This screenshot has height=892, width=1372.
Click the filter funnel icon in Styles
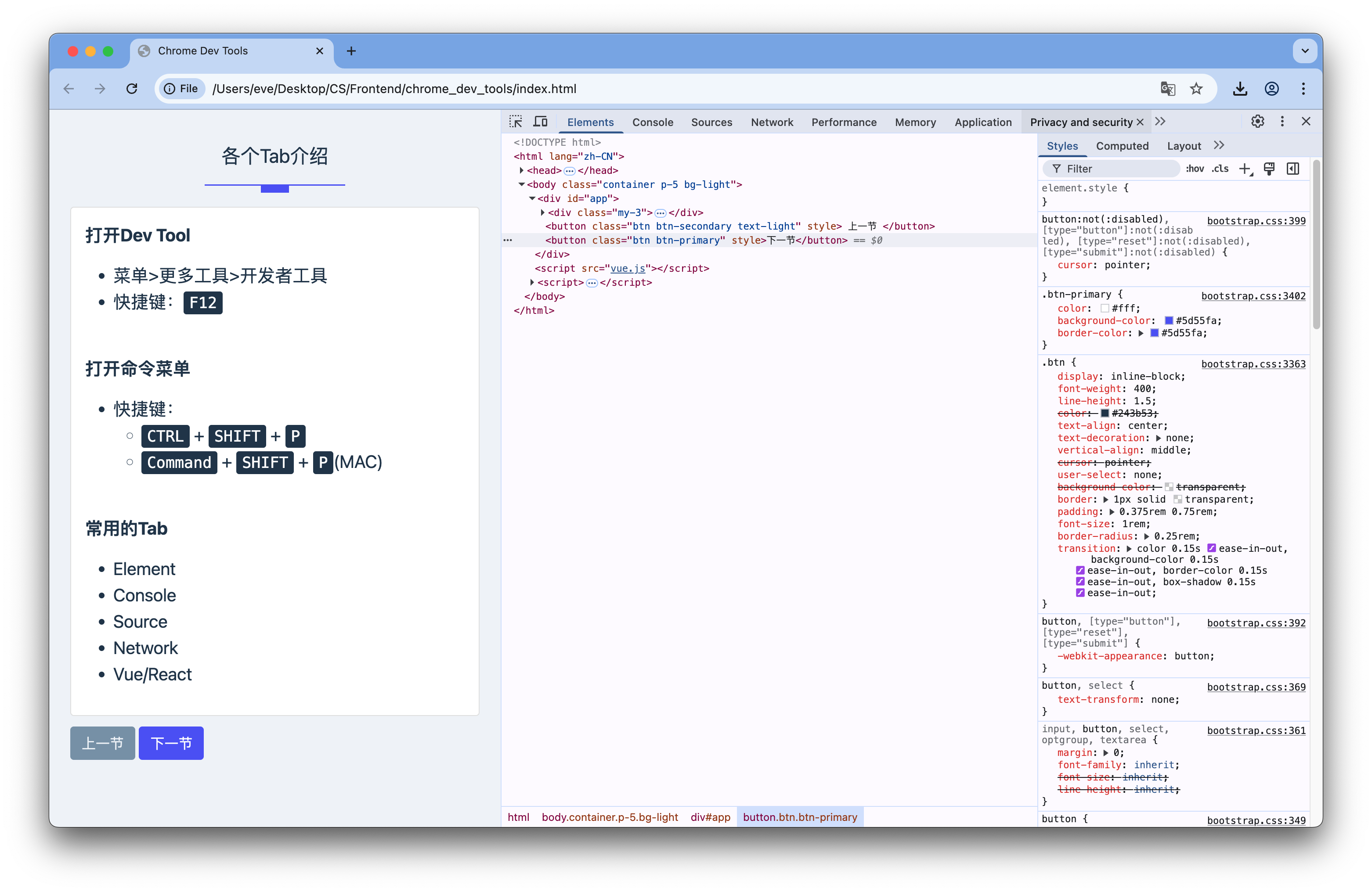(1058, 168)
